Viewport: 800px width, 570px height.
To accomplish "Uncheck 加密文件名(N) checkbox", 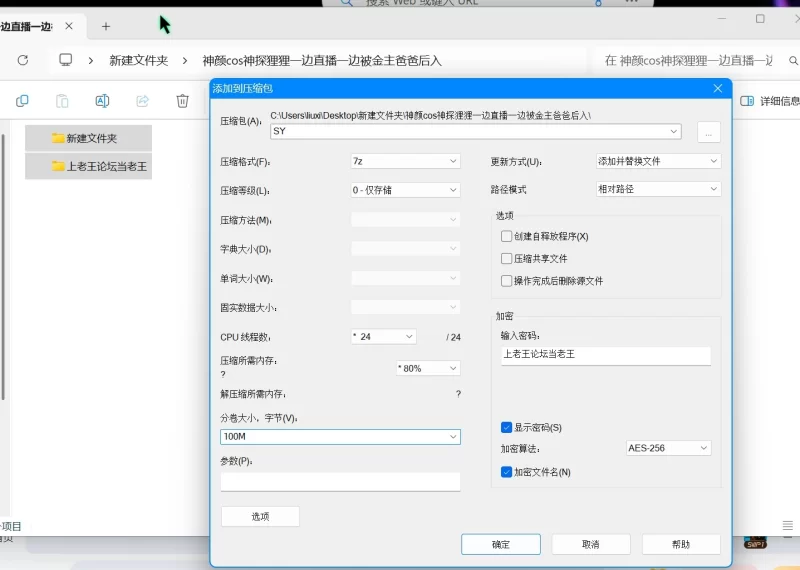I will (506, 472).
